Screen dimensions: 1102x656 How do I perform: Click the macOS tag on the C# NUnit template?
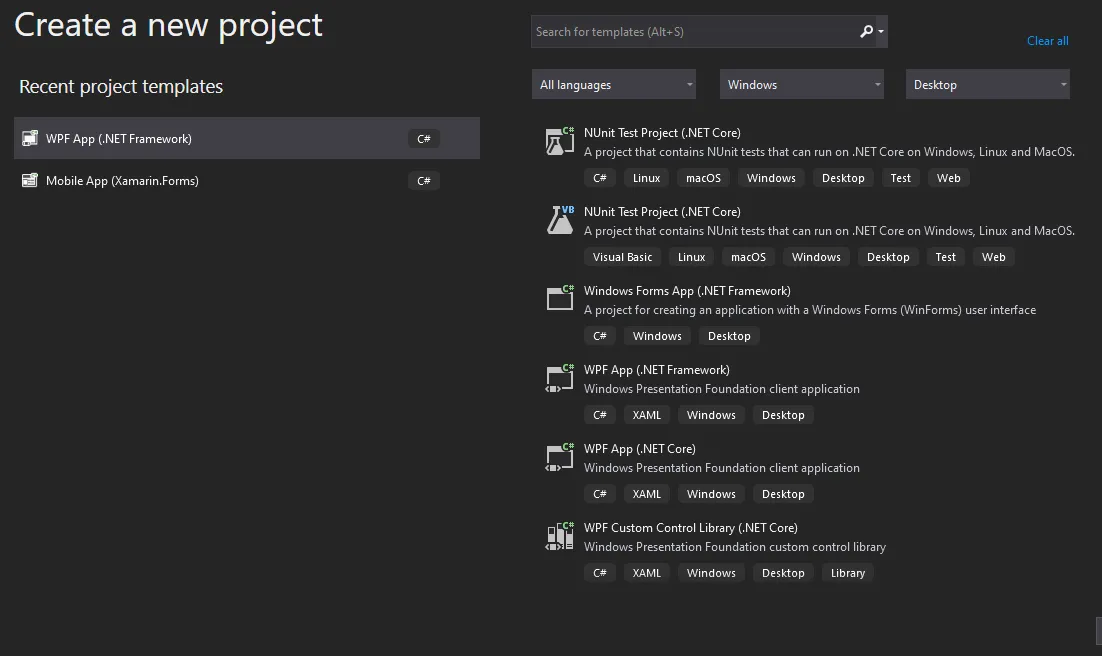704,179
